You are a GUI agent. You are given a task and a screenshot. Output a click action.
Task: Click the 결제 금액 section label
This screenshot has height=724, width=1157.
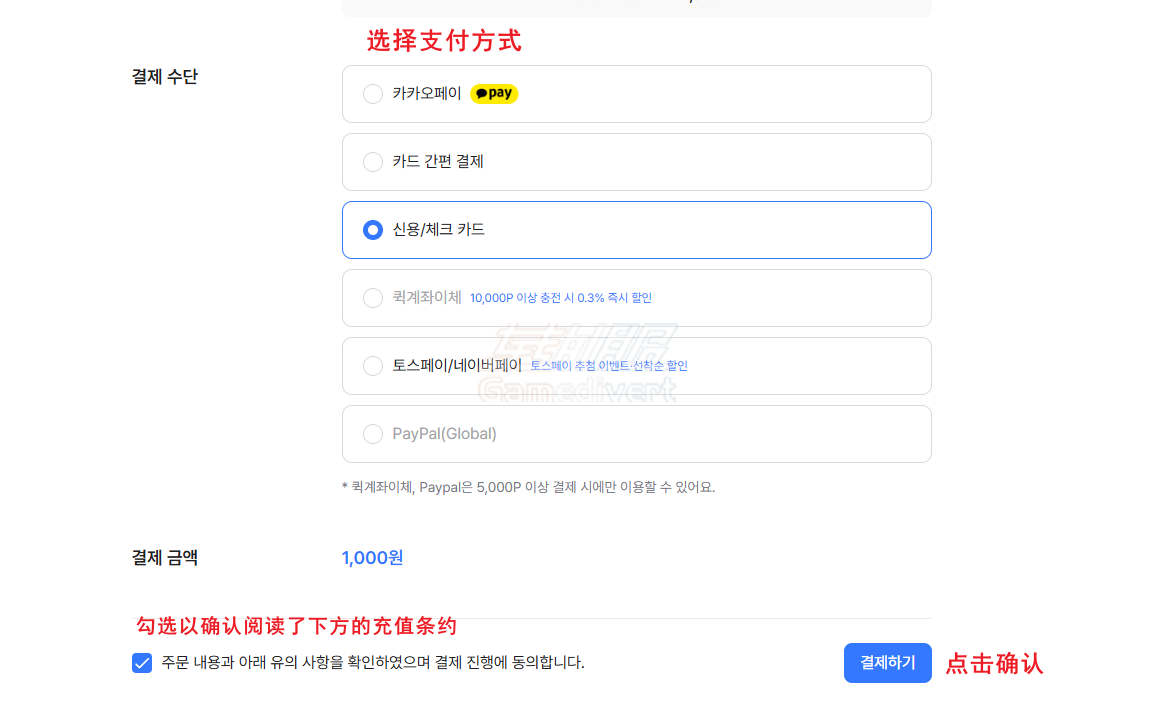coord(164,557)
